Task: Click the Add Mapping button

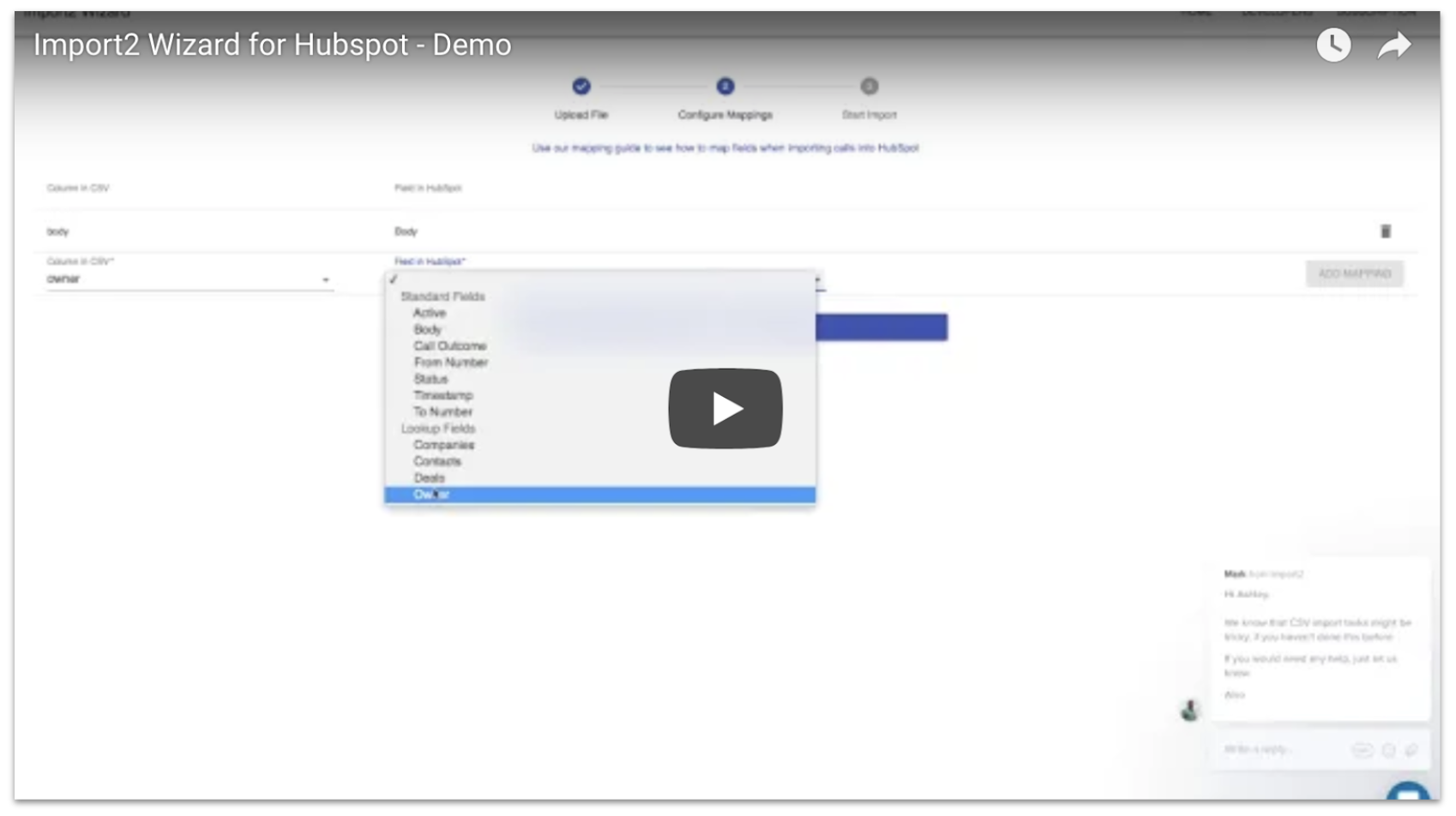Action: pos(1355,274)
